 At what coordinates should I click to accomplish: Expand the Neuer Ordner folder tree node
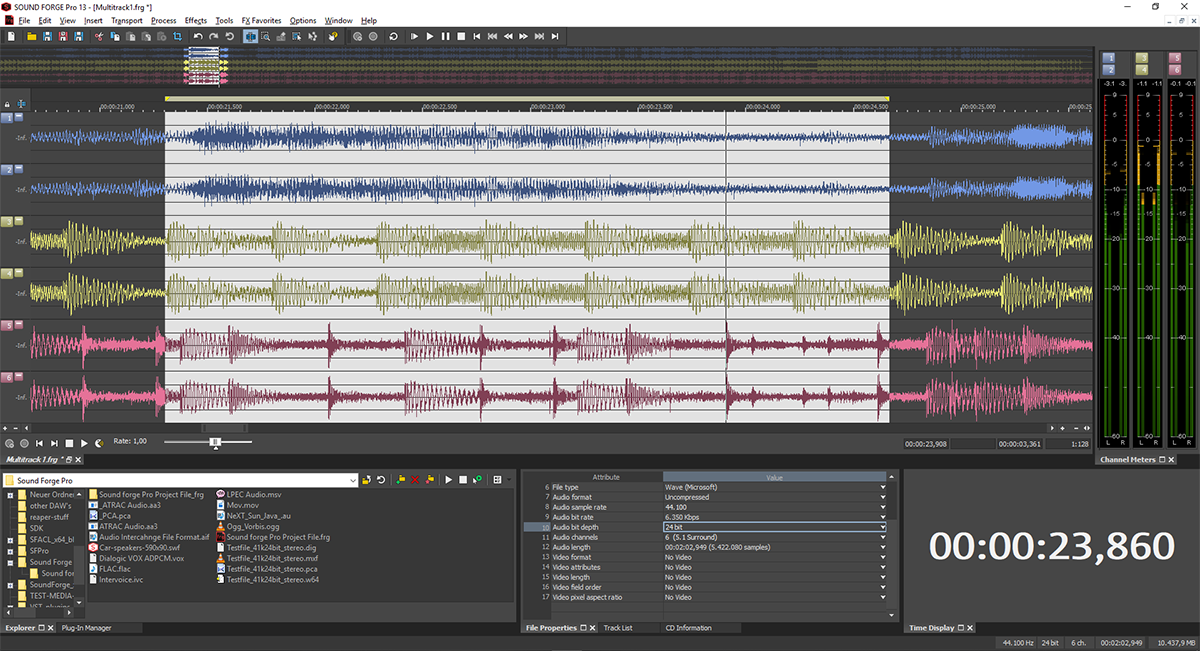[x=10, y=495]
